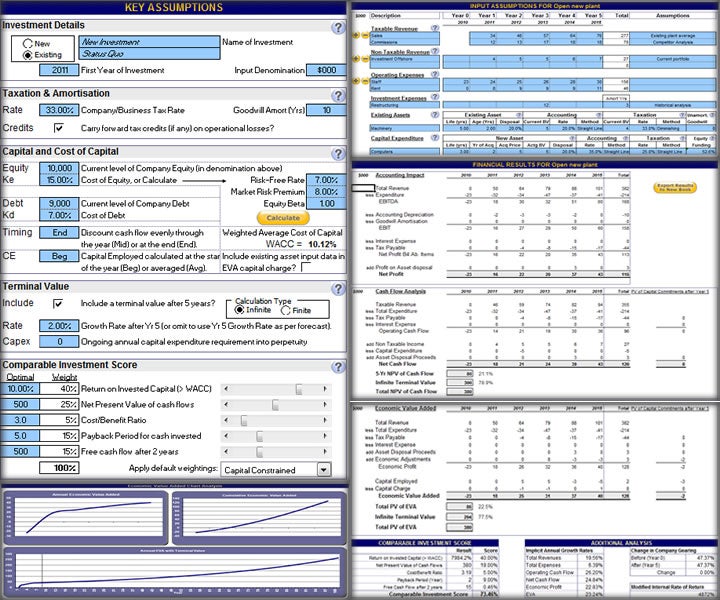Click the 33.00% tax rate field
The image size is (720, 600).
[x=59, y=110]
